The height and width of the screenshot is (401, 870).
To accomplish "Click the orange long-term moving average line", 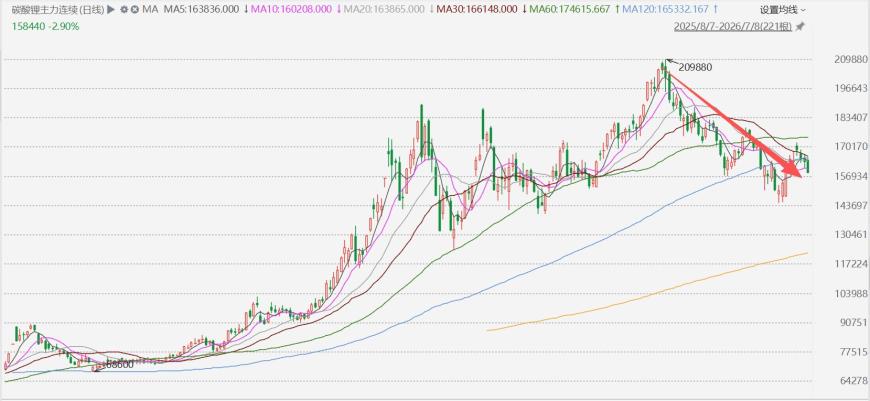I will (x=646, y=292).
